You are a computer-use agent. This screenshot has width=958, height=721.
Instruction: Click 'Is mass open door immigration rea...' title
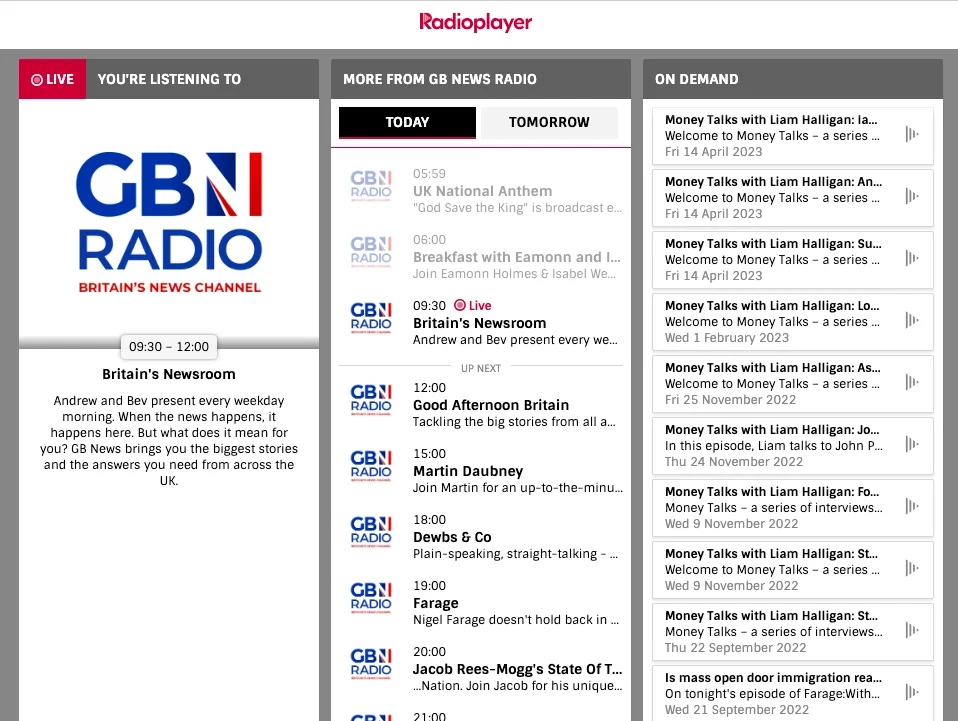pyautogui.click(x=773, y=678)
